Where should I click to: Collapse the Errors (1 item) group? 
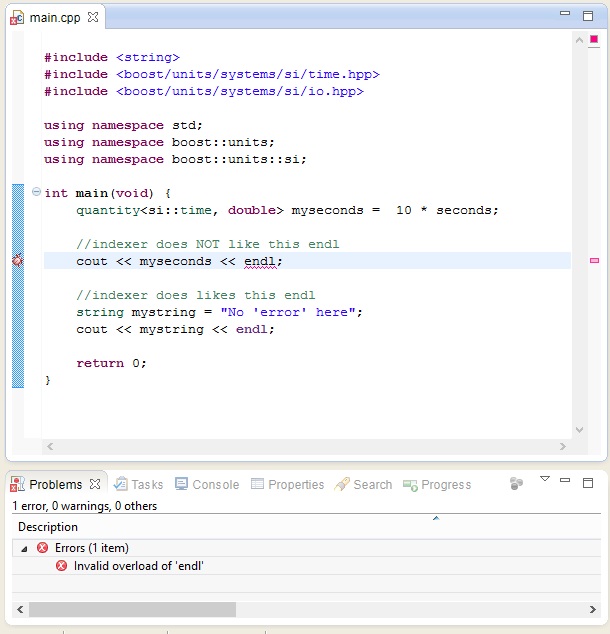click(x=24, y=549)
